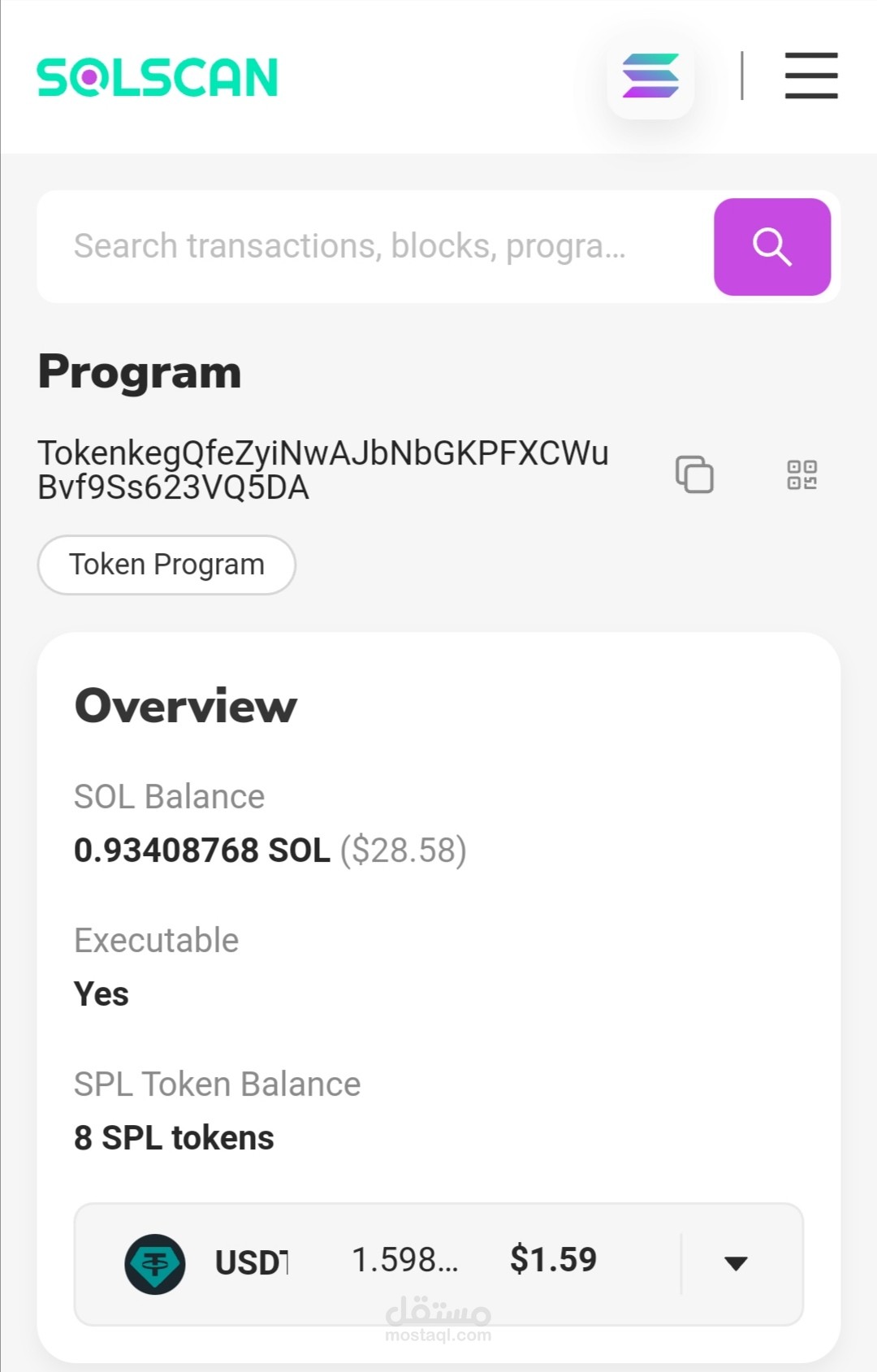Click the USDT token name
Viewport: 877px width, 1372px height.
(x=252, y=1262)
